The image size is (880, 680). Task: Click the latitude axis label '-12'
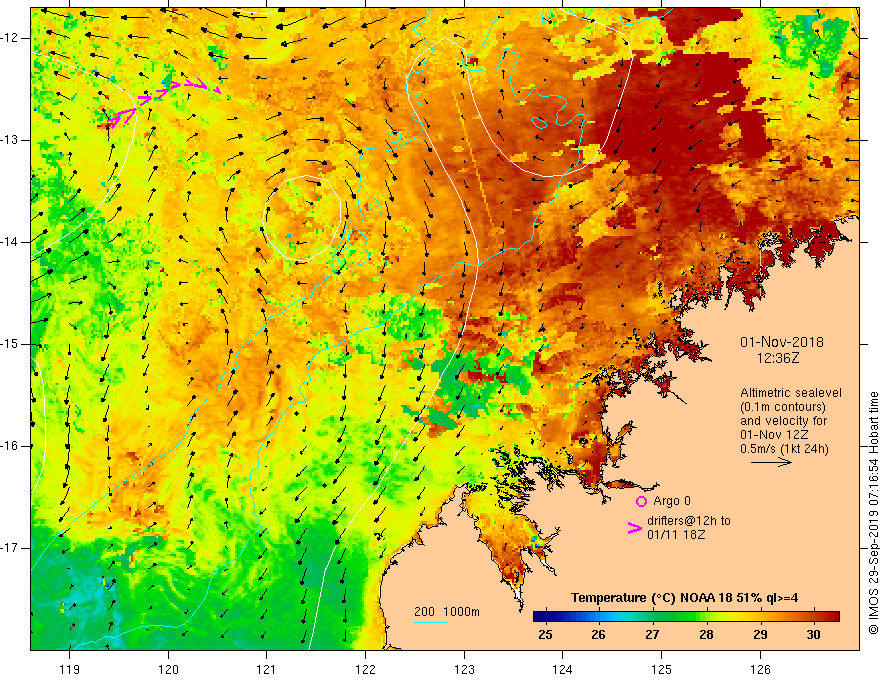[x=11, y=38]
